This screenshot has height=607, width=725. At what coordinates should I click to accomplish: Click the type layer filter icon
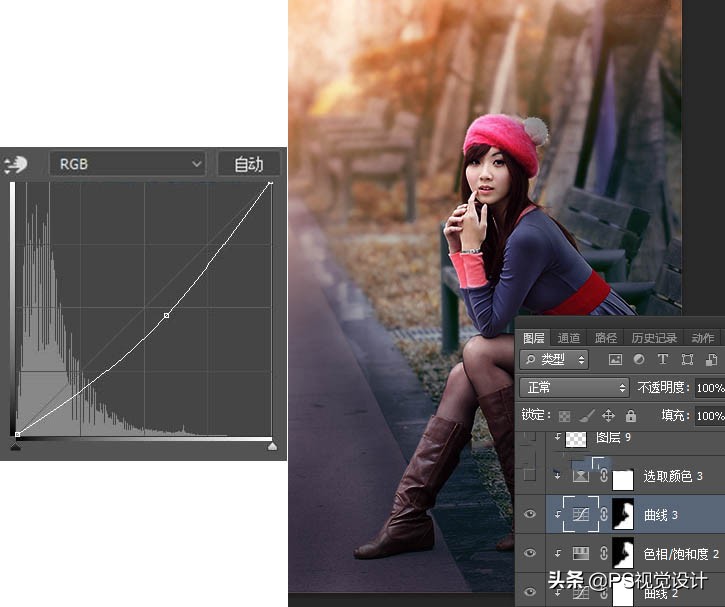tap(662, 359)
